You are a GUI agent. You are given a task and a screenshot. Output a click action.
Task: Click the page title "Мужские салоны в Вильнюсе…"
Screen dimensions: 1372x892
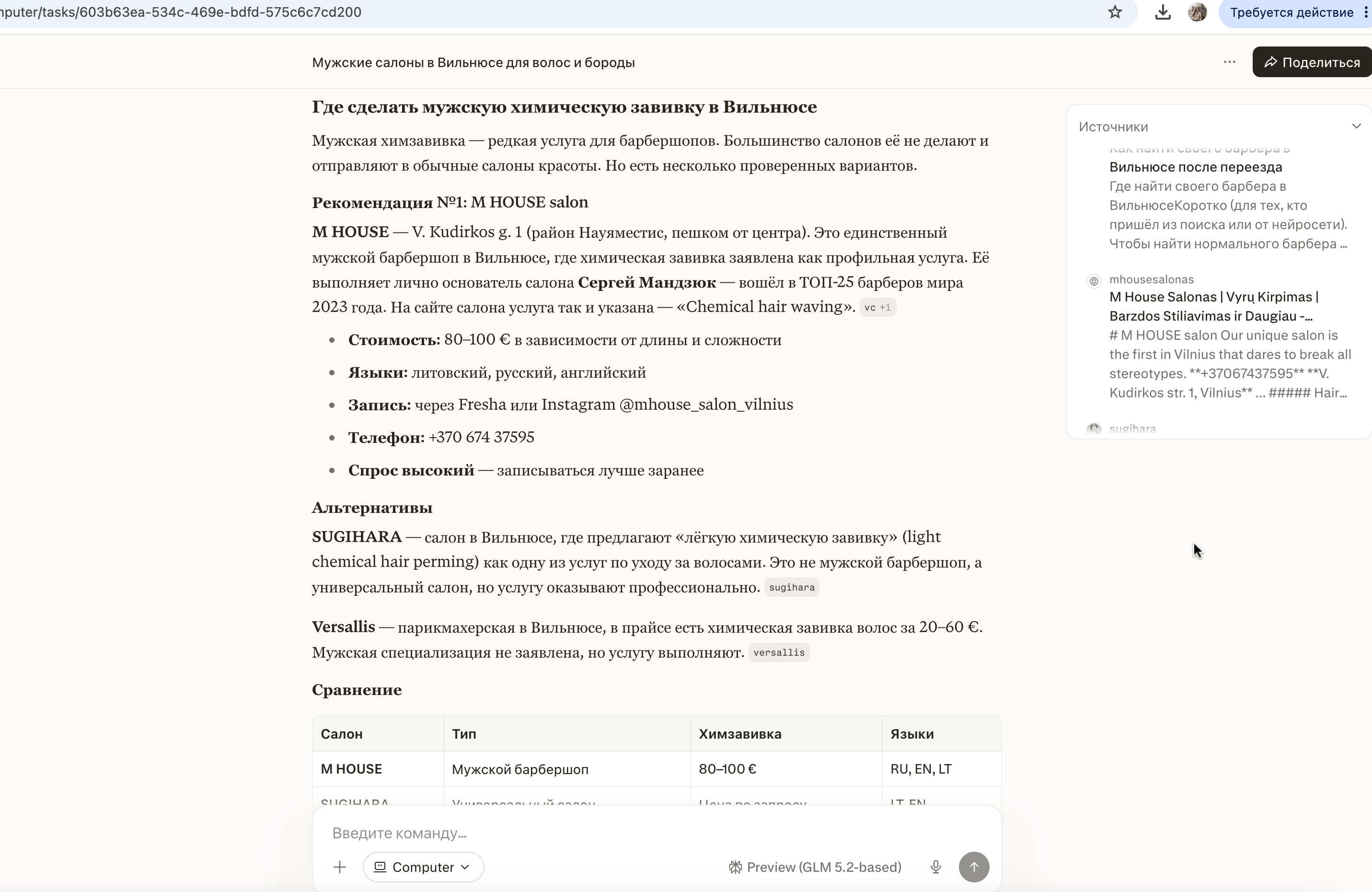(473, 62)
